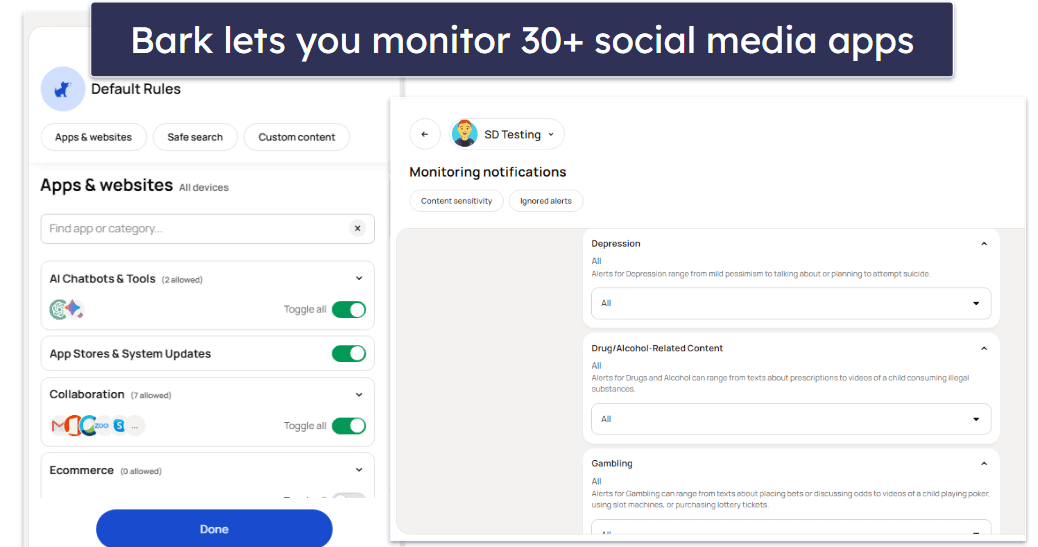Turn off AI Chatbots & Tools toggle
1038x547 pixels.
(x=349, y=310)
